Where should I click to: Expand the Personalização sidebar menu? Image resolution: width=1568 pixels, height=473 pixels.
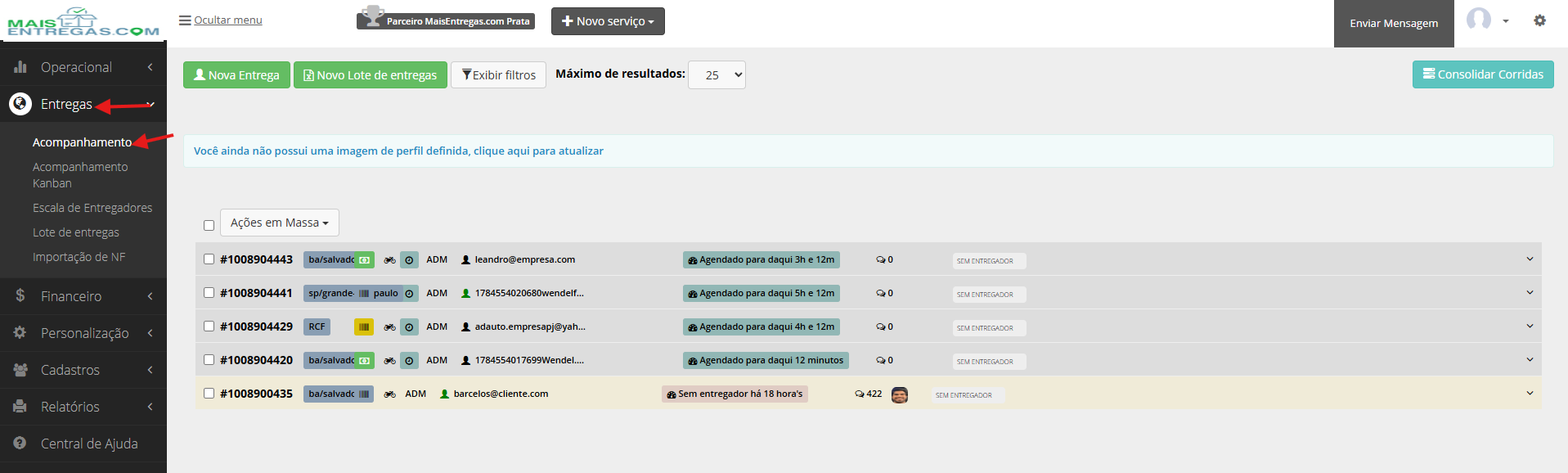[x=83, y=333]
